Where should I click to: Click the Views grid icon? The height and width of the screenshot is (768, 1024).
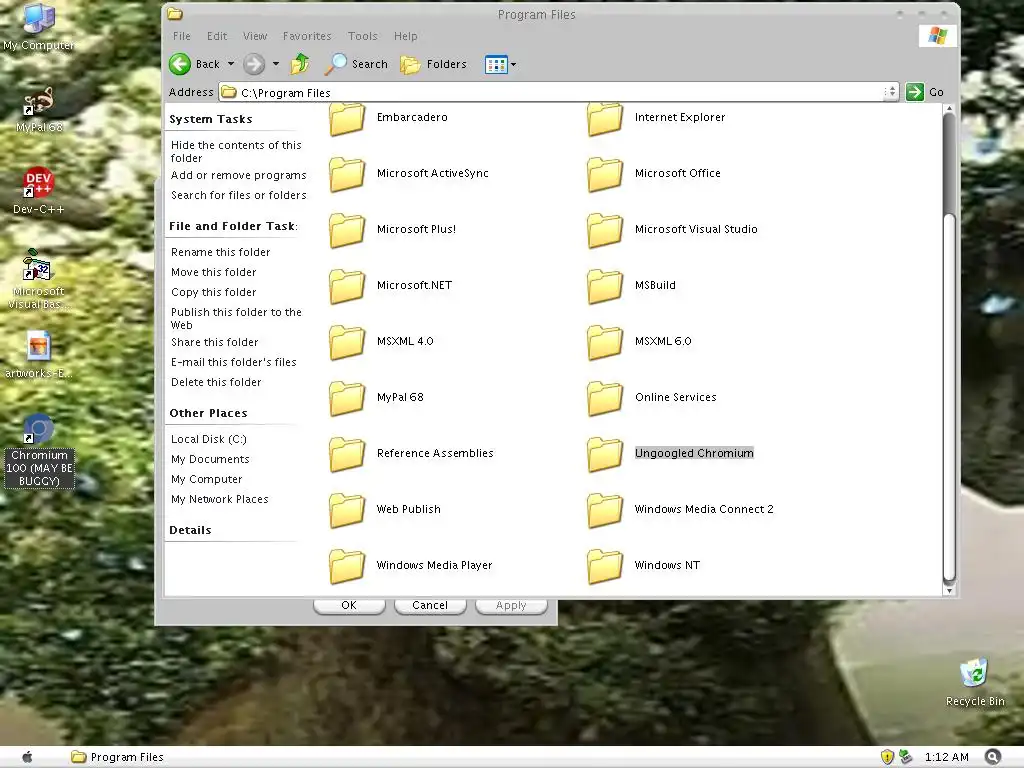click(496, 65)
